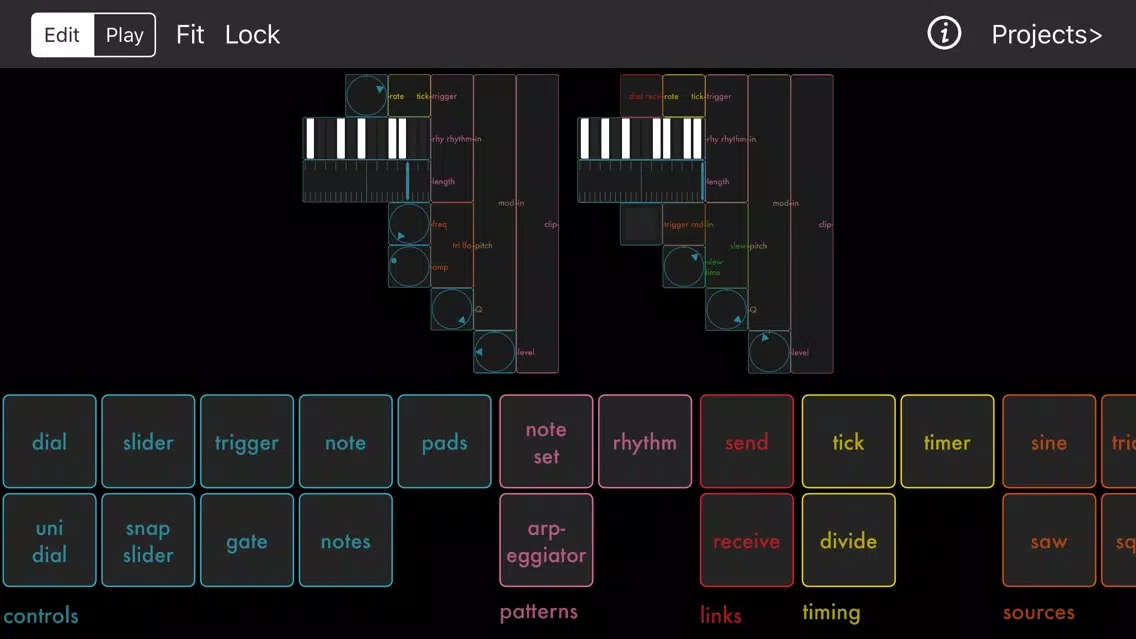Click the 'controls' category label
The width and height of the screenshot is (1136, 639).
[x=41, y=615]
